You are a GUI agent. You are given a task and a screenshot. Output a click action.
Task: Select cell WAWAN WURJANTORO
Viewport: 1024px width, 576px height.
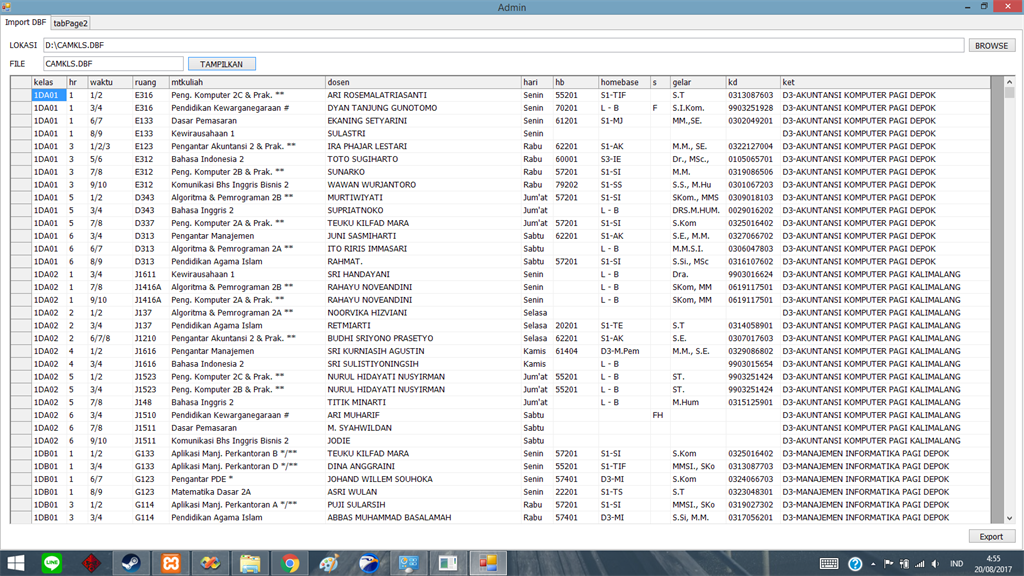pos(423,185)
